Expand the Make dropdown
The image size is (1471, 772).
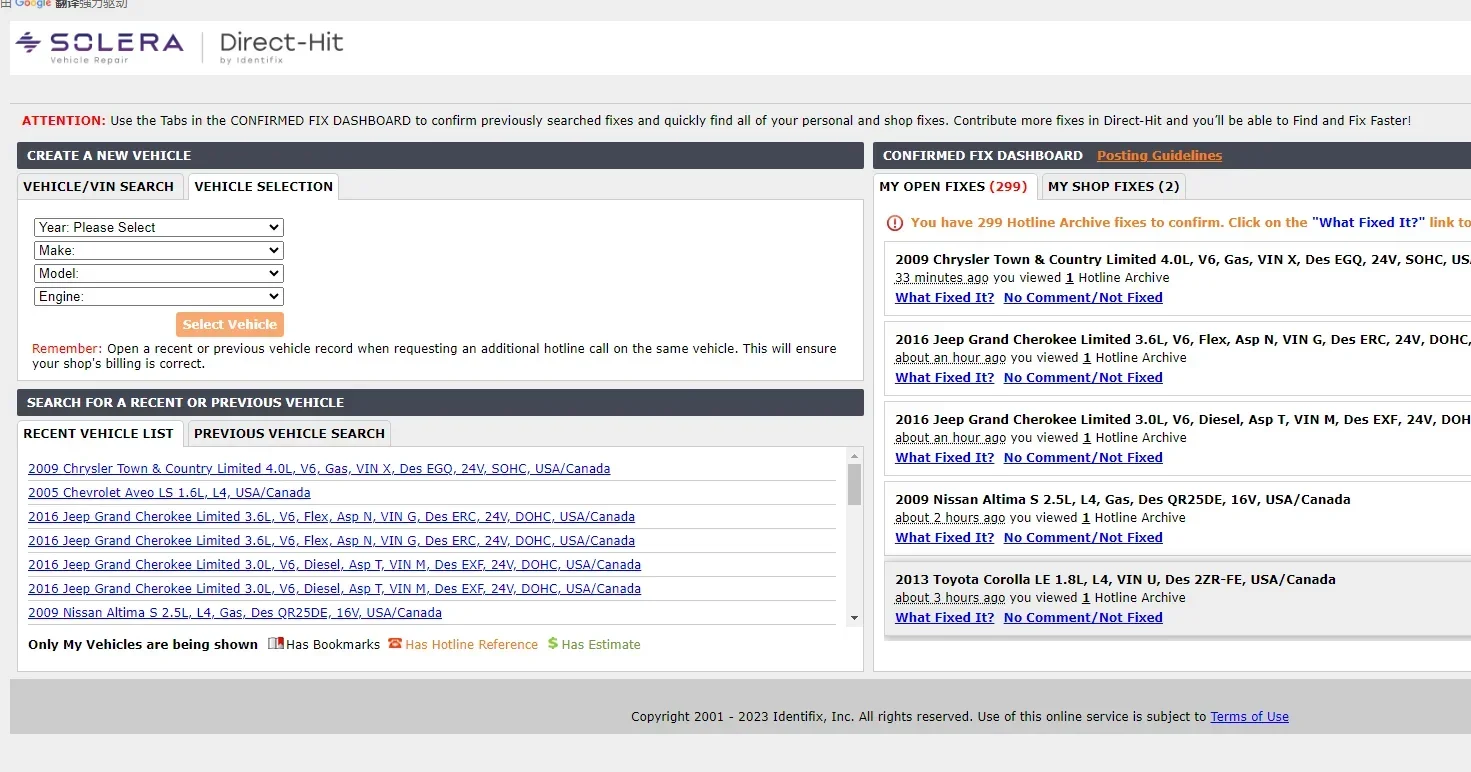pos(159,250)
